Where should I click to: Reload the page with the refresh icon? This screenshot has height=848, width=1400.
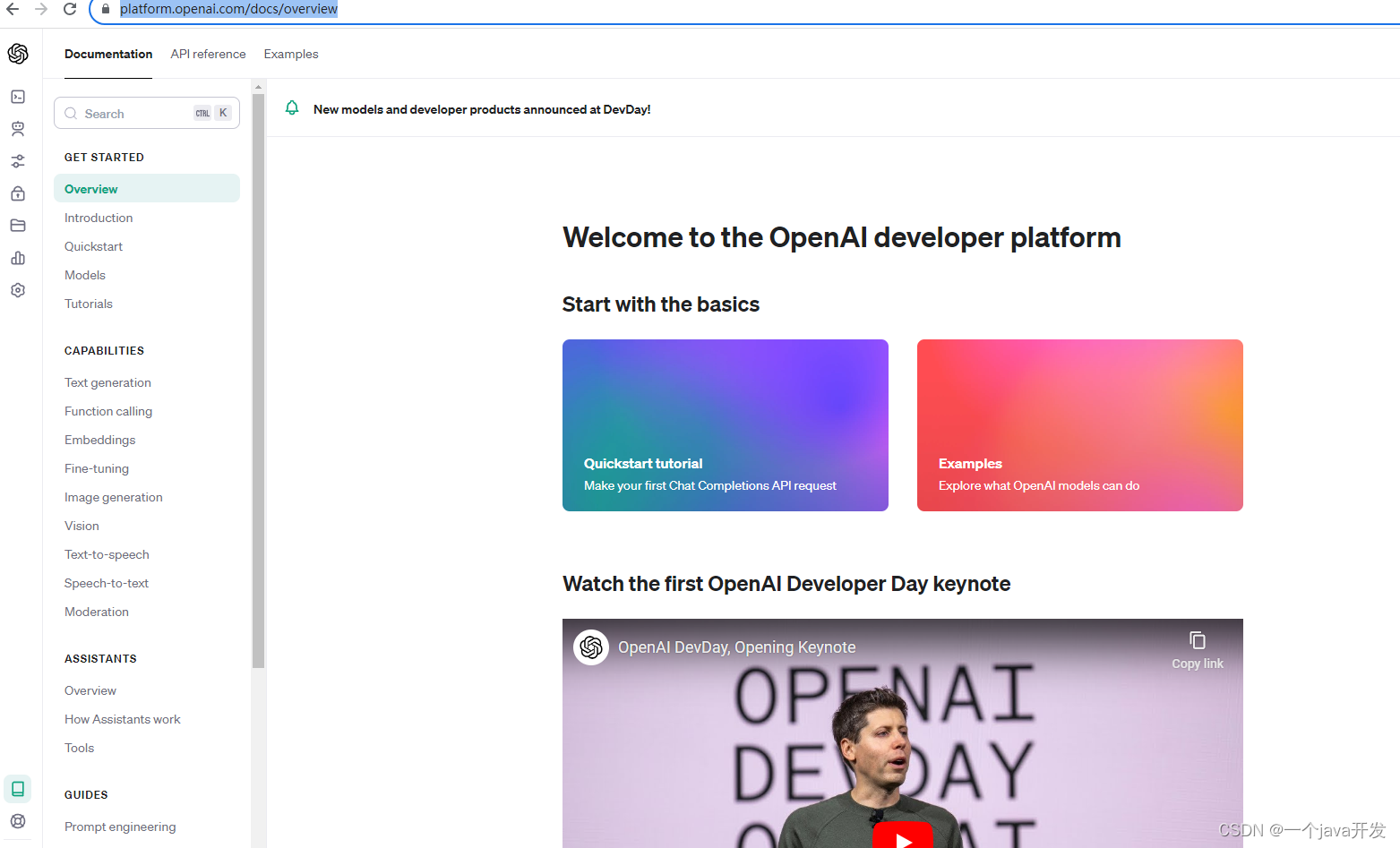point(70,9)
